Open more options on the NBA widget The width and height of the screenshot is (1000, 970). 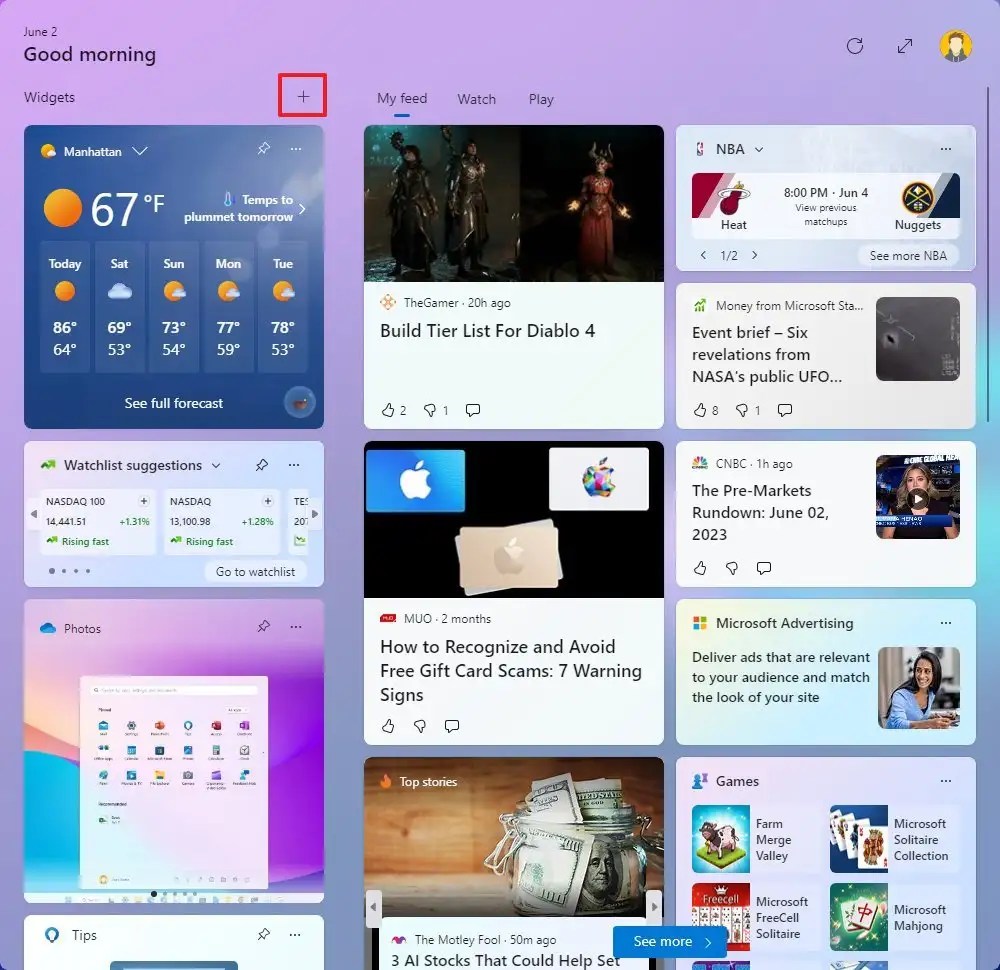(945, 148)
